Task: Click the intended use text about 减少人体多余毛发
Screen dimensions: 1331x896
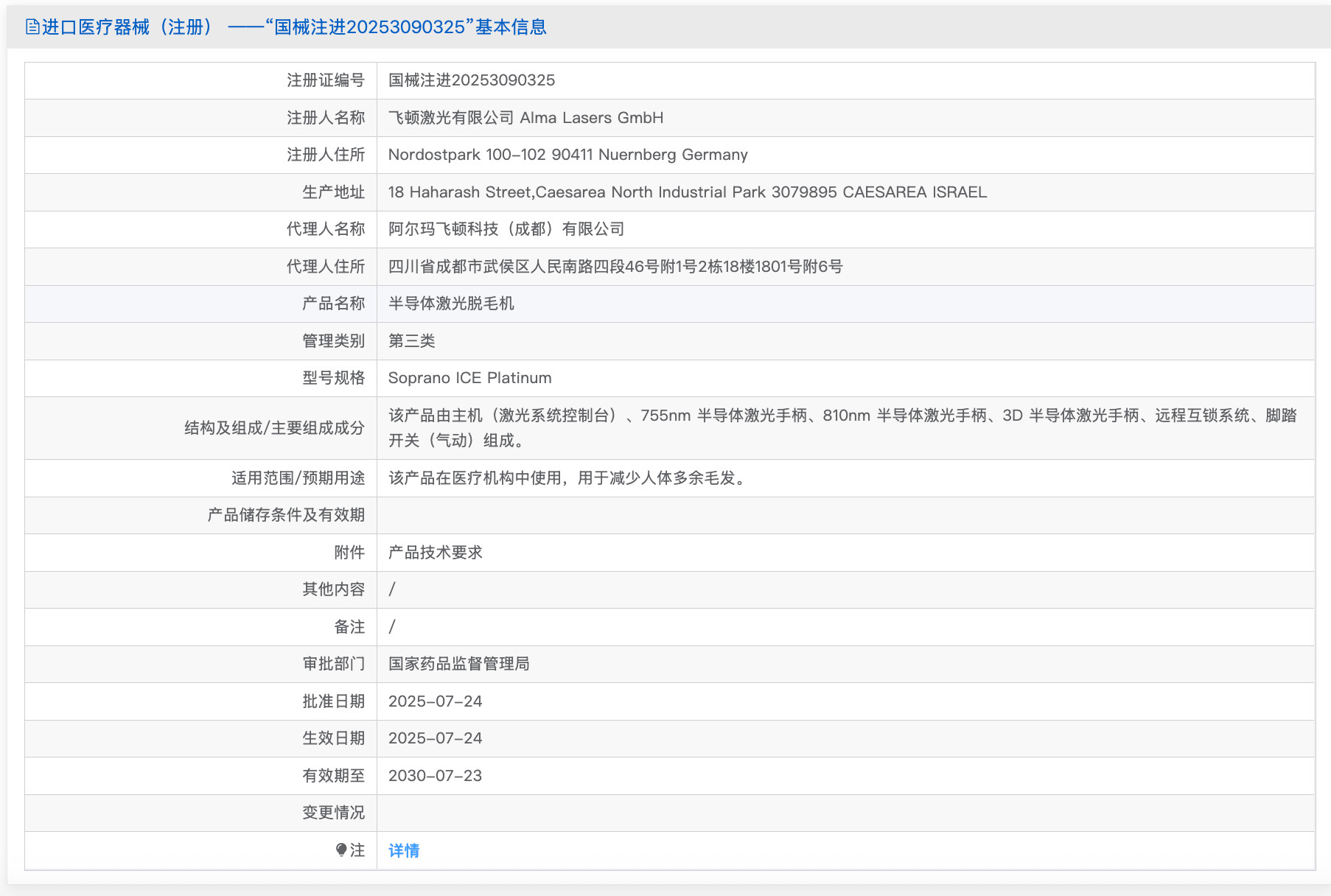Action: [567, 478]
